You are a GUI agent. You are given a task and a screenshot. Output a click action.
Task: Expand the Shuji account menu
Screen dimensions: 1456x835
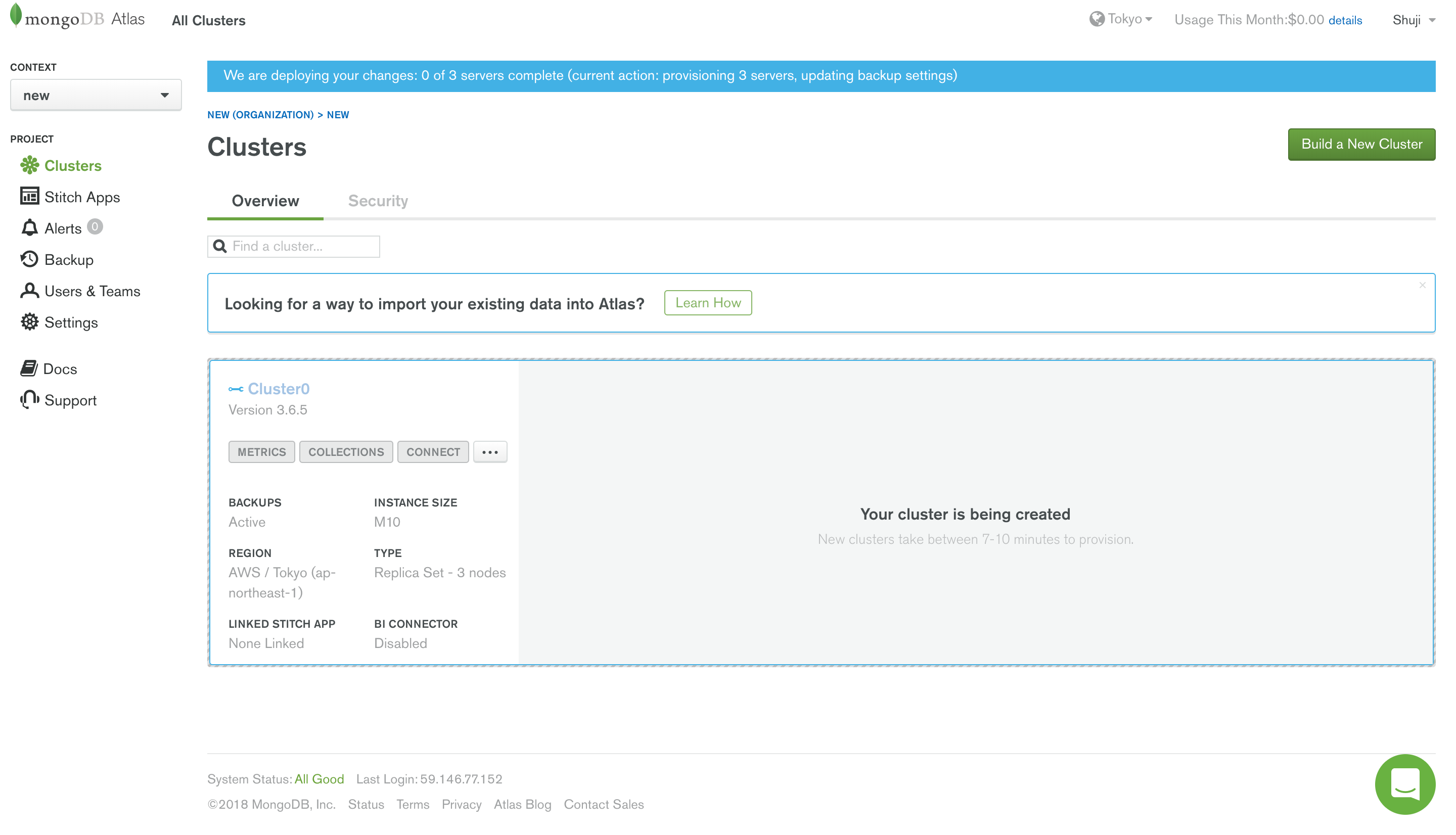pos(1414,20)
